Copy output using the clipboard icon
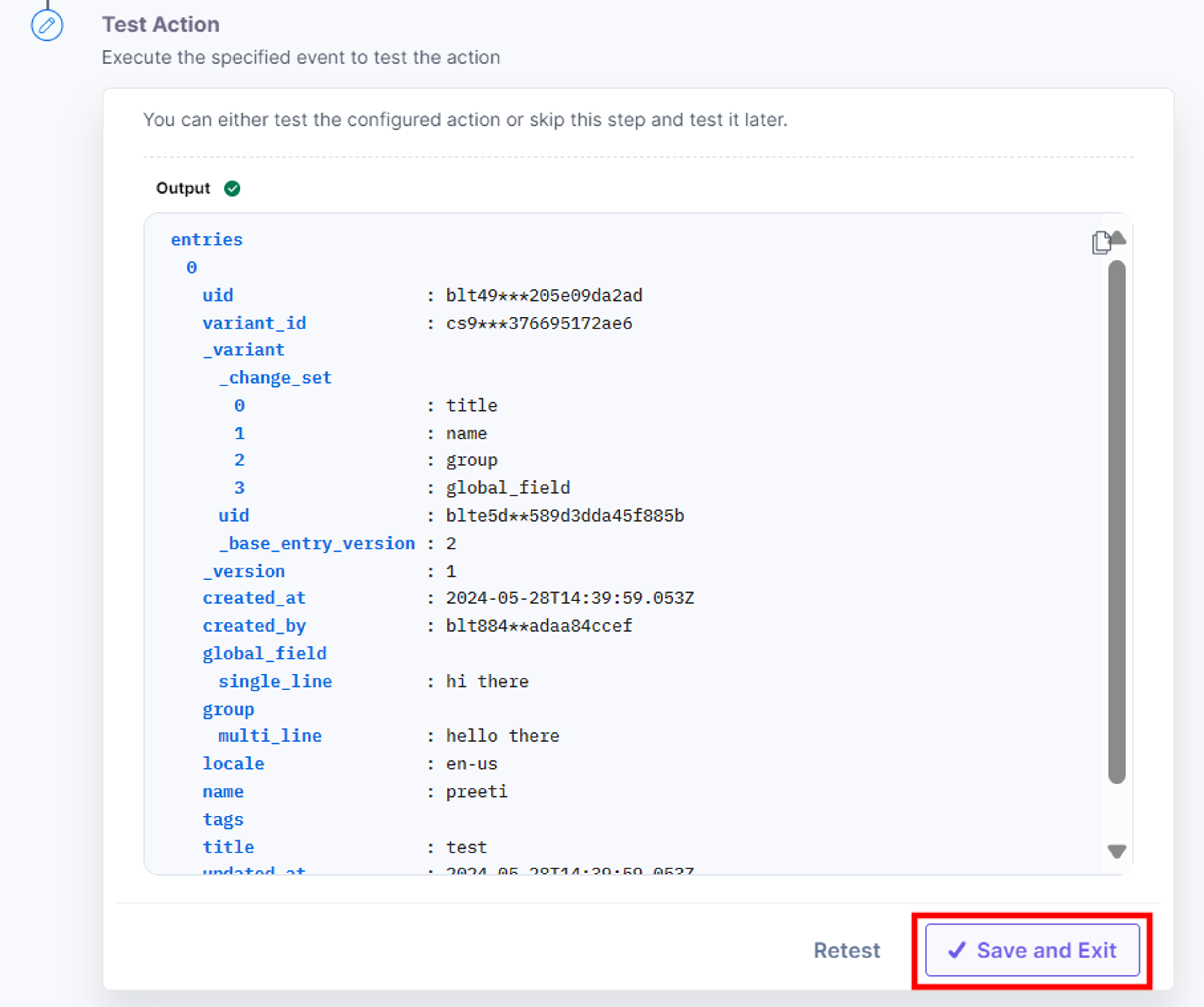 (x=1101, y=243)
